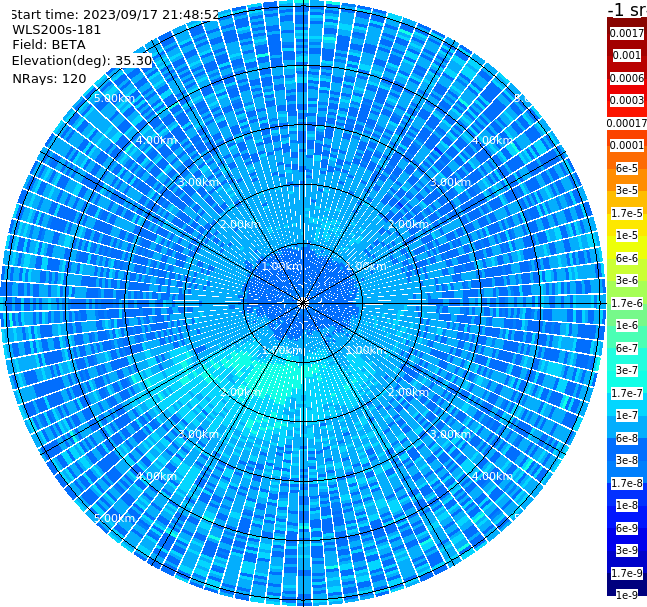Select the 0.001 colorbar tick label
647x607 pixels.
tap(627, 55)
